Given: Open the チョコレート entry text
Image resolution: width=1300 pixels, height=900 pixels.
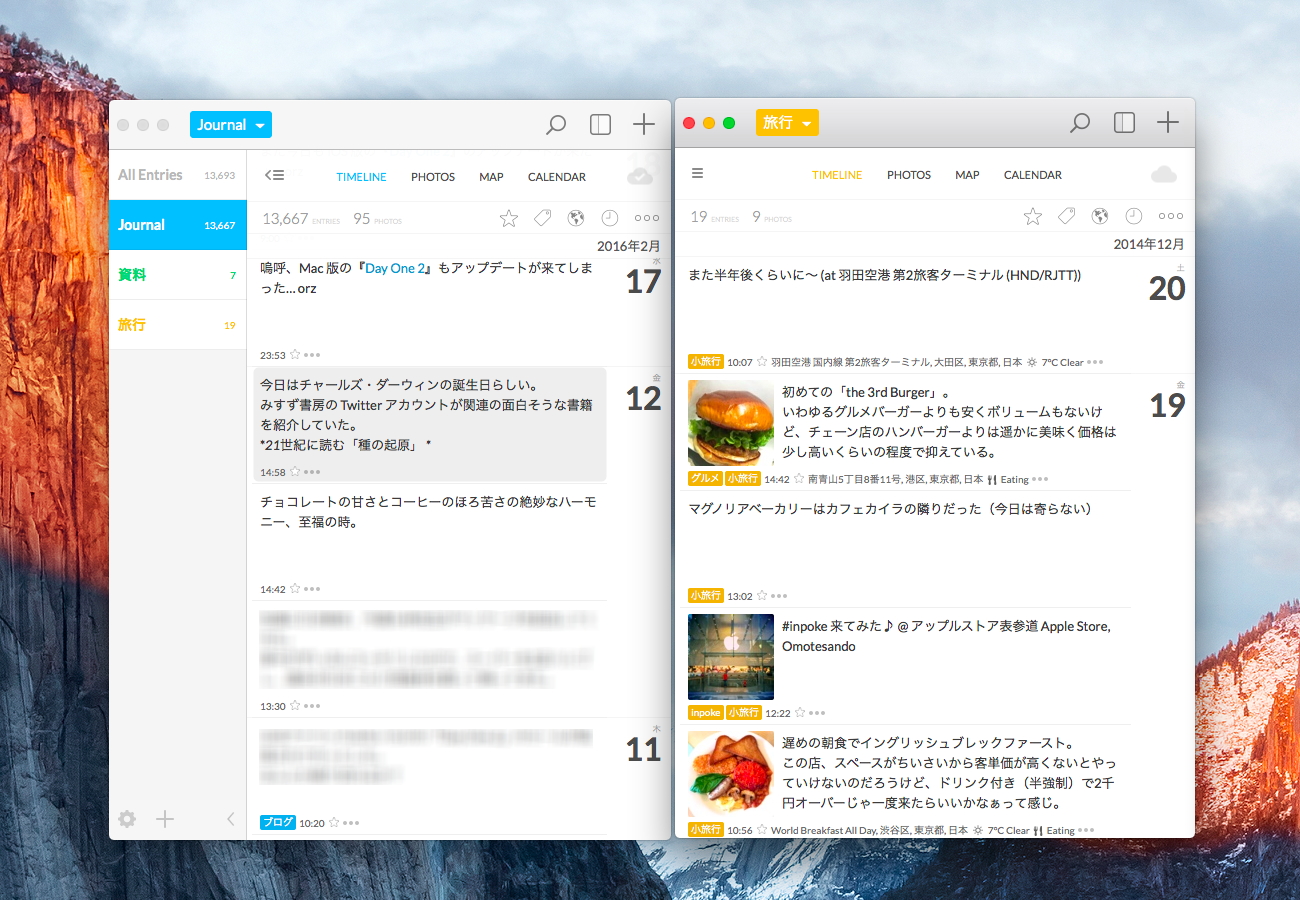Looking at the screenshot, I should click(x=428, y=512).
